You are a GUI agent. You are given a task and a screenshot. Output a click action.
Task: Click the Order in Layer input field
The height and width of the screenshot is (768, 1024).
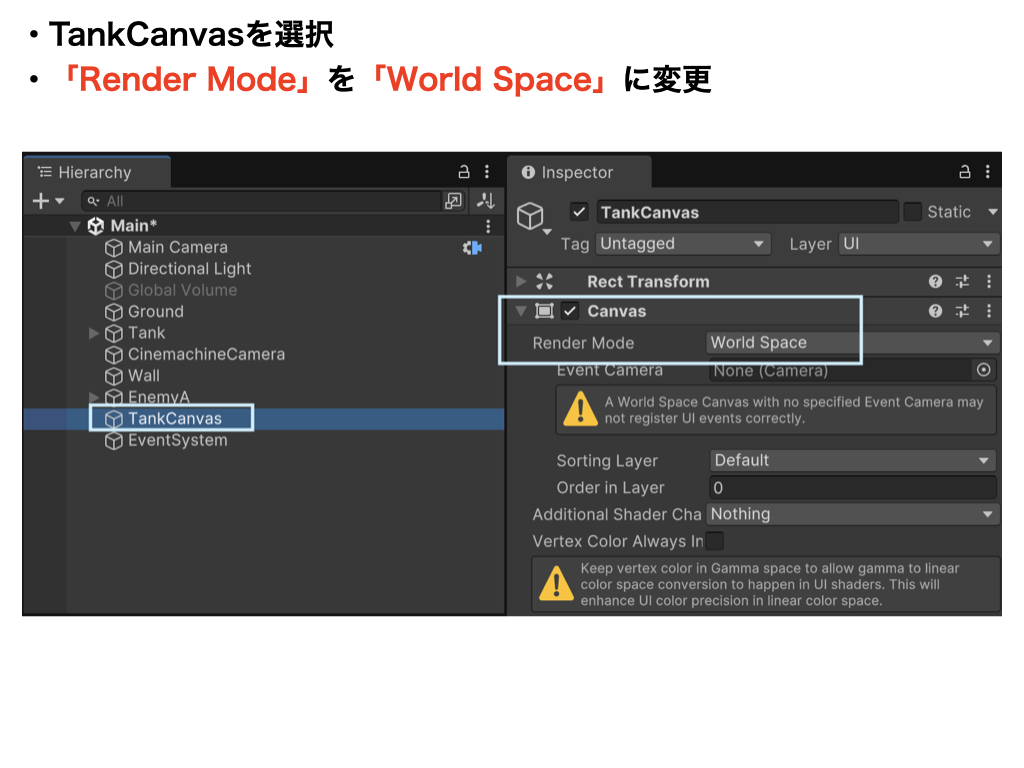pos(852,488)
